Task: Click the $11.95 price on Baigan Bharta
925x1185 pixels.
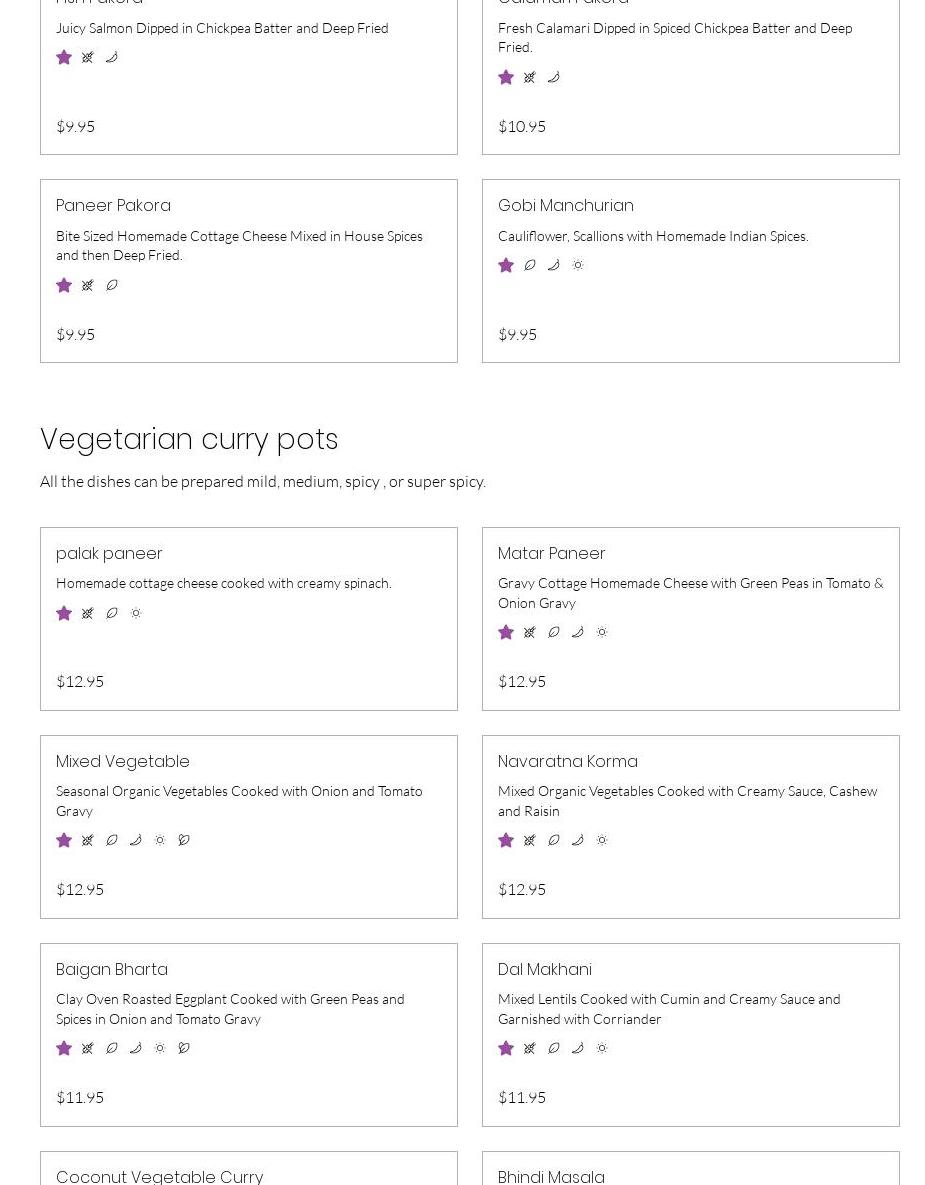Action: (x=80, y=1097)
